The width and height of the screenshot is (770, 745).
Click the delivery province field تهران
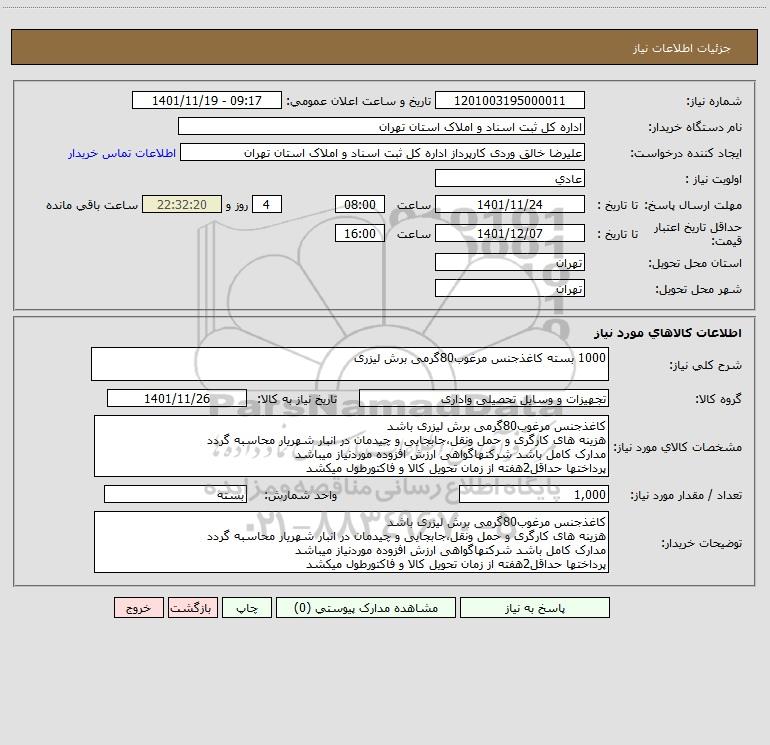(x=510, y=263)
